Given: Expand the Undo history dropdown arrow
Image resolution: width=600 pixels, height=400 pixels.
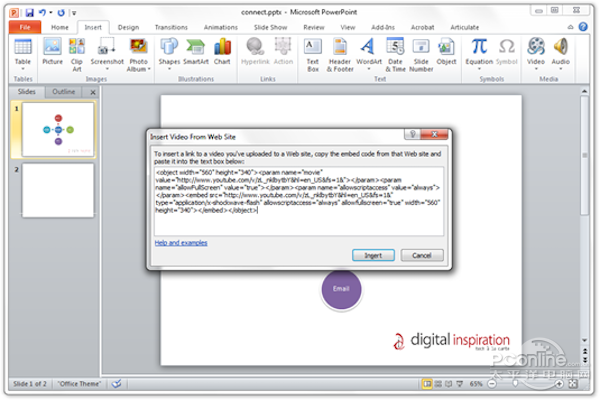Looking at the screenshot, I should tap(51, 13).
